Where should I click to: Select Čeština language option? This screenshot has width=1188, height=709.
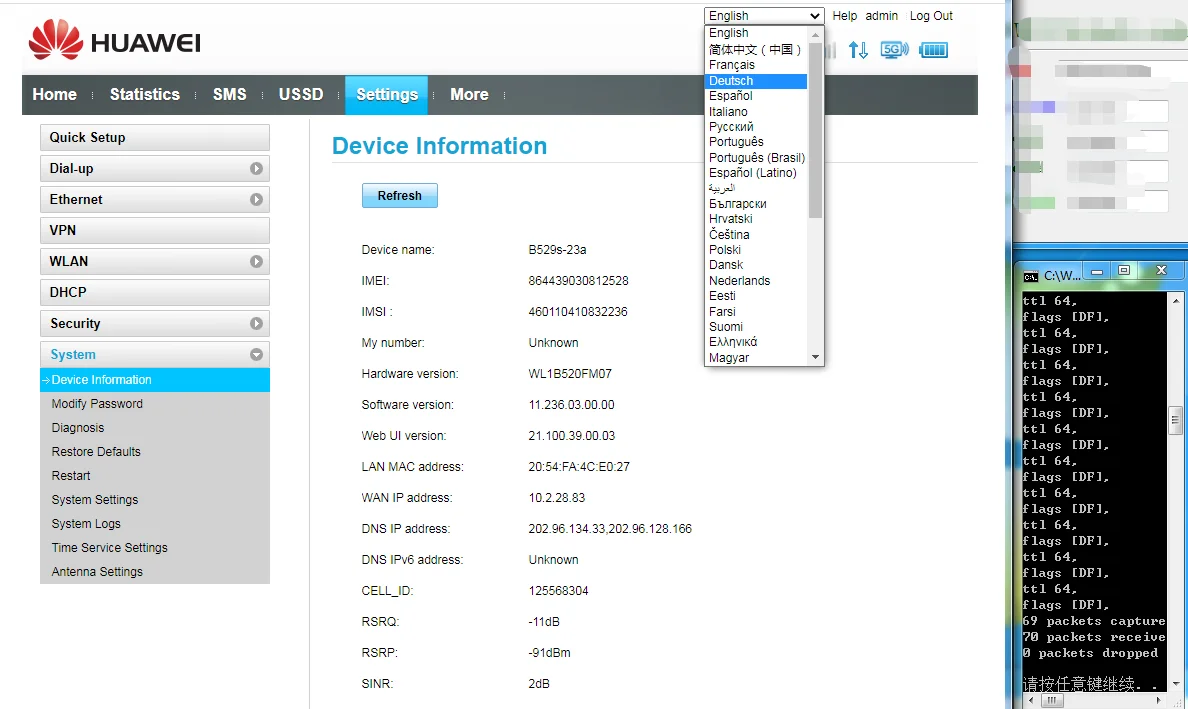click(756, 235)
